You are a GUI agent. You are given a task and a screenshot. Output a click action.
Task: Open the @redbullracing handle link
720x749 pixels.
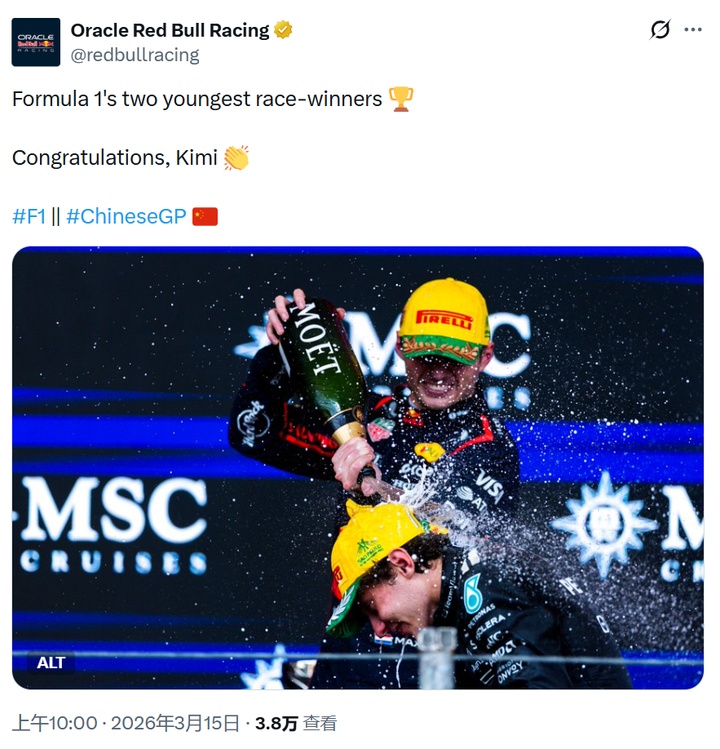[x=135, y=55]
